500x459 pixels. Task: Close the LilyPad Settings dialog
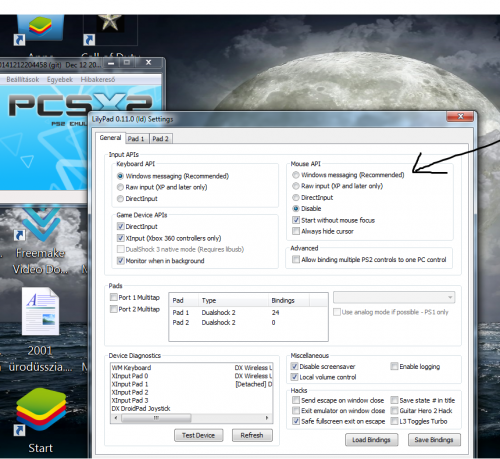pyautogui.click(x=460, y=116)
